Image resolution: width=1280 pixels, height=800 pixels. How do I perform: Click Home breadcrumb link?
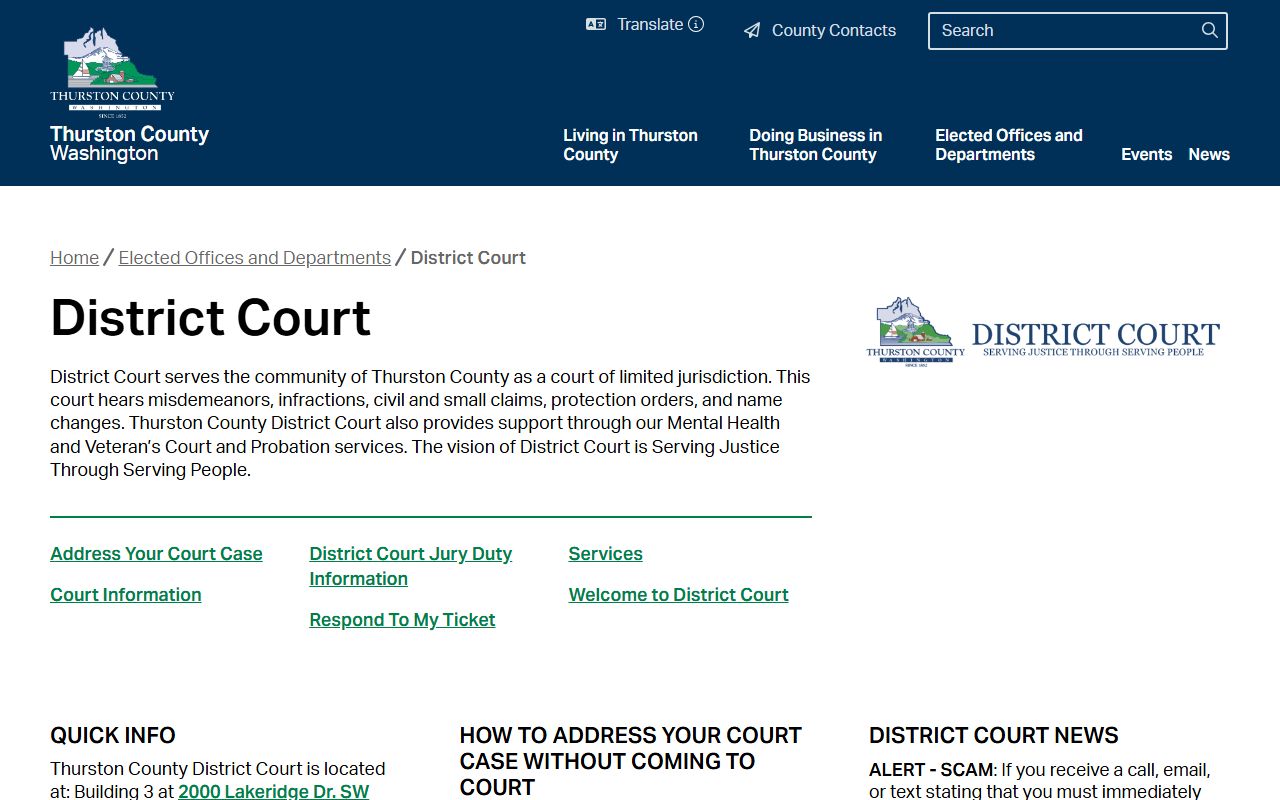[75, 258]
